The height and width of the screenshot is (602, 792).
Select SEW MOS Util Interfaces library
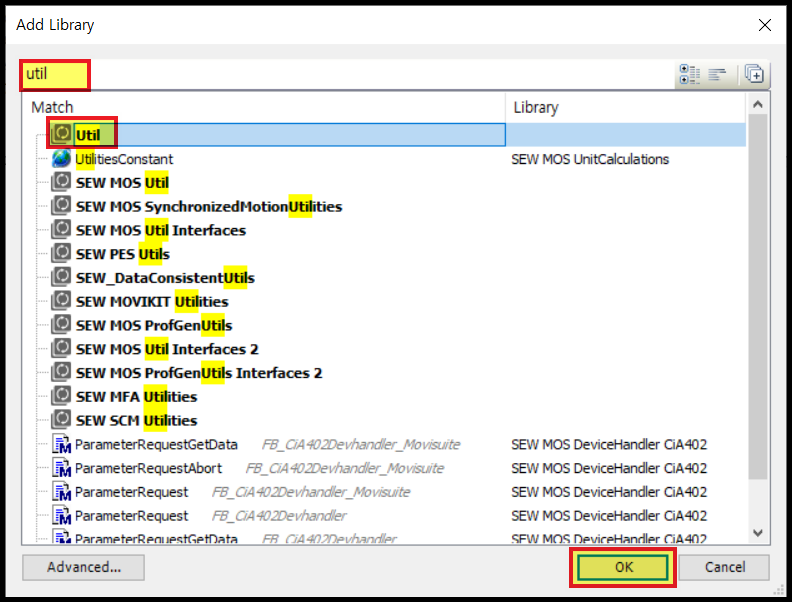click(161, 230)
